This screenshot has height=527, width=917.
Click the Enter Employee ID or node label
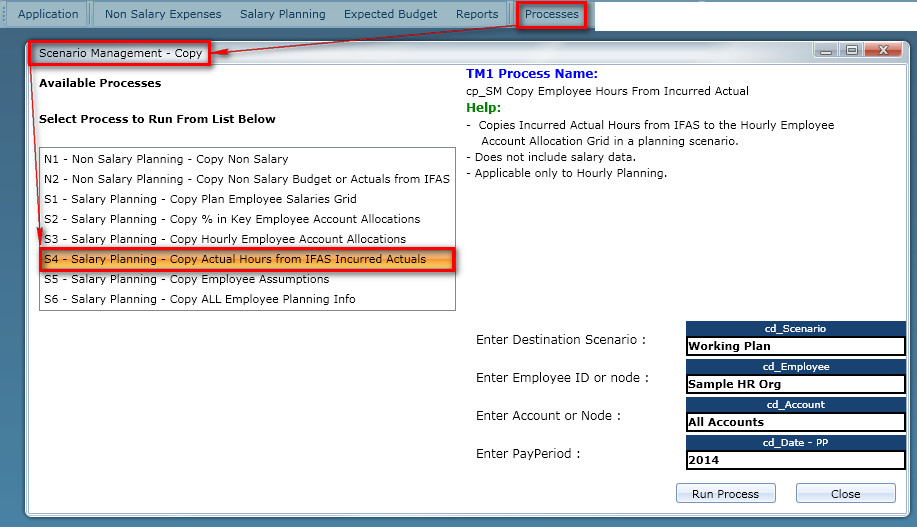tap(562, 378)
